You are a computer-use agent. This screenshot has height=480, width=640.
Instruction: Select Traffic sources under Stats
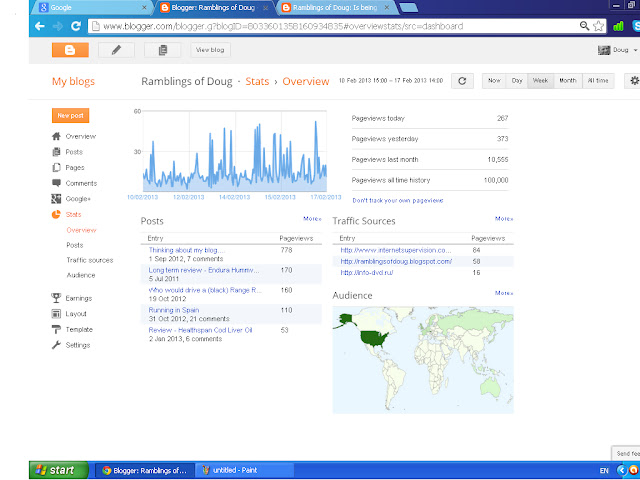(90, 260)
